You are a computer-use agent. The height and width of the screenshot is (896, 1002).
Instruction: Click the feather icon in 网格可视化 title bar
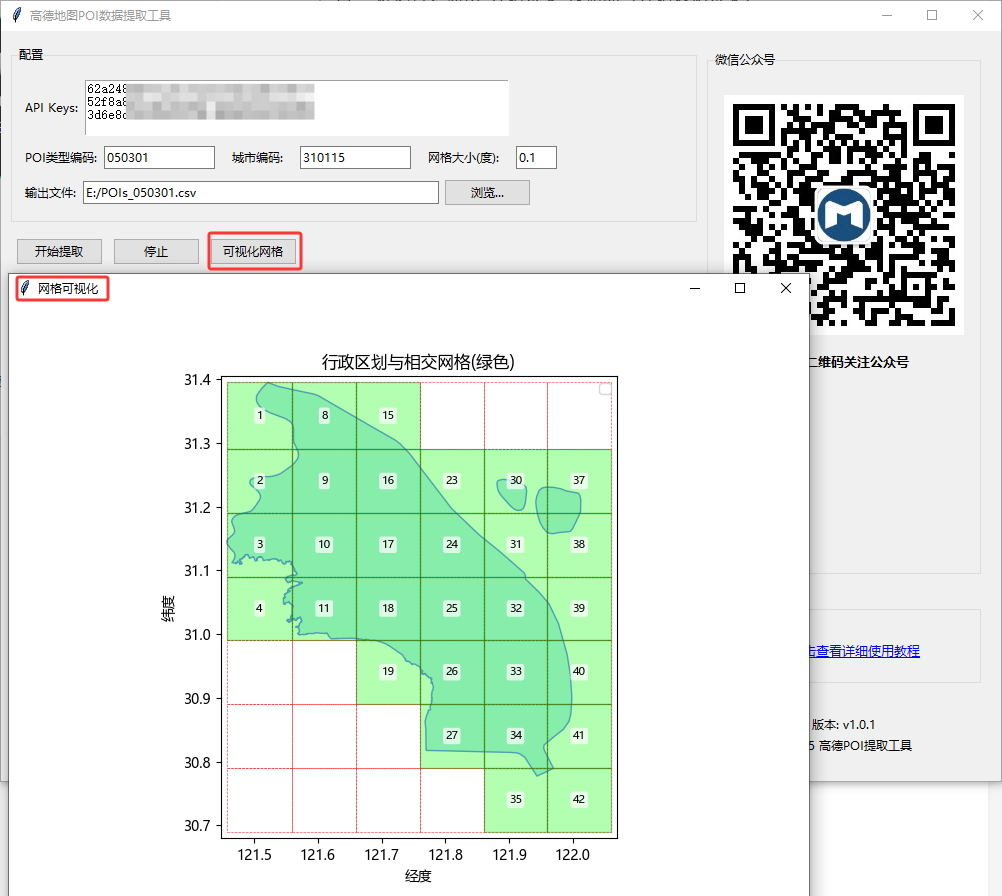[24, 288]
